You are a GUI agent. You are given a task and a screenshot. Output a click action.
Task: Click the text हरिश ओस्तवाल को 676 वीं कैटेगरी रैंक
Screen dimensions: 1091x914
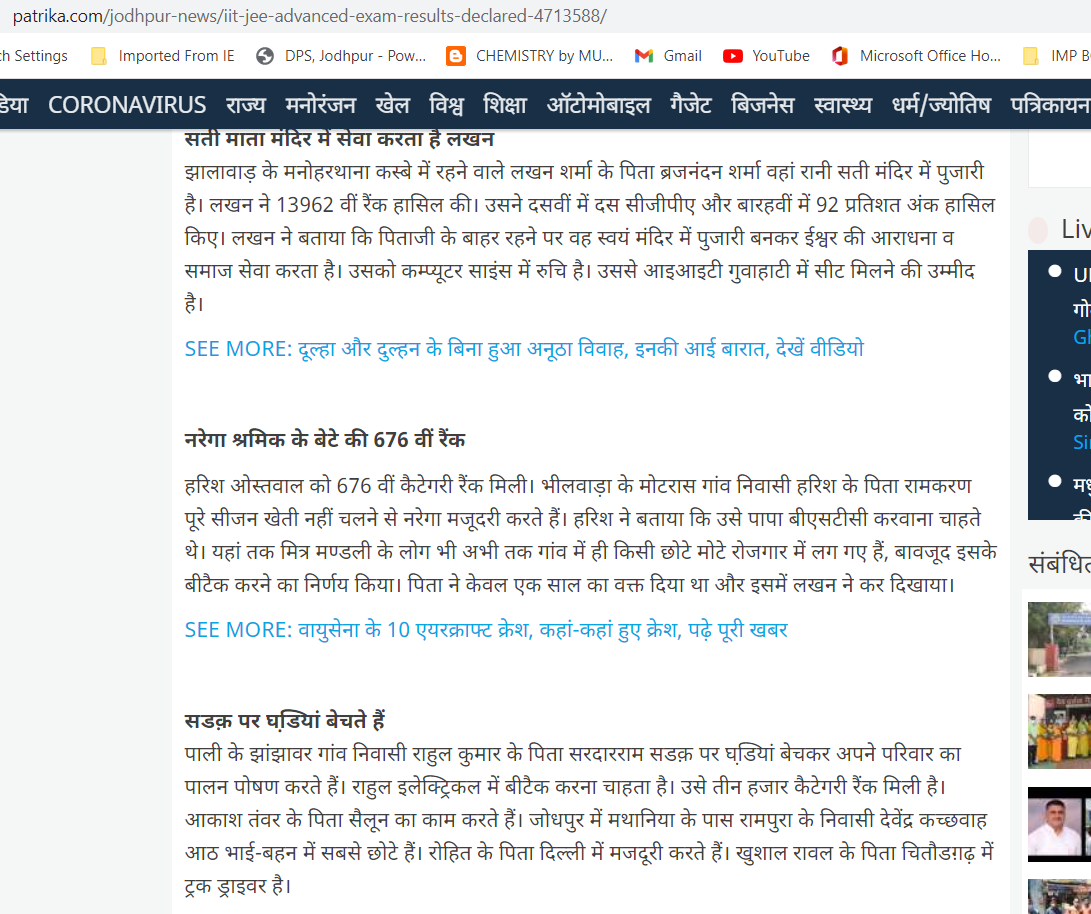tap(333, 486)
